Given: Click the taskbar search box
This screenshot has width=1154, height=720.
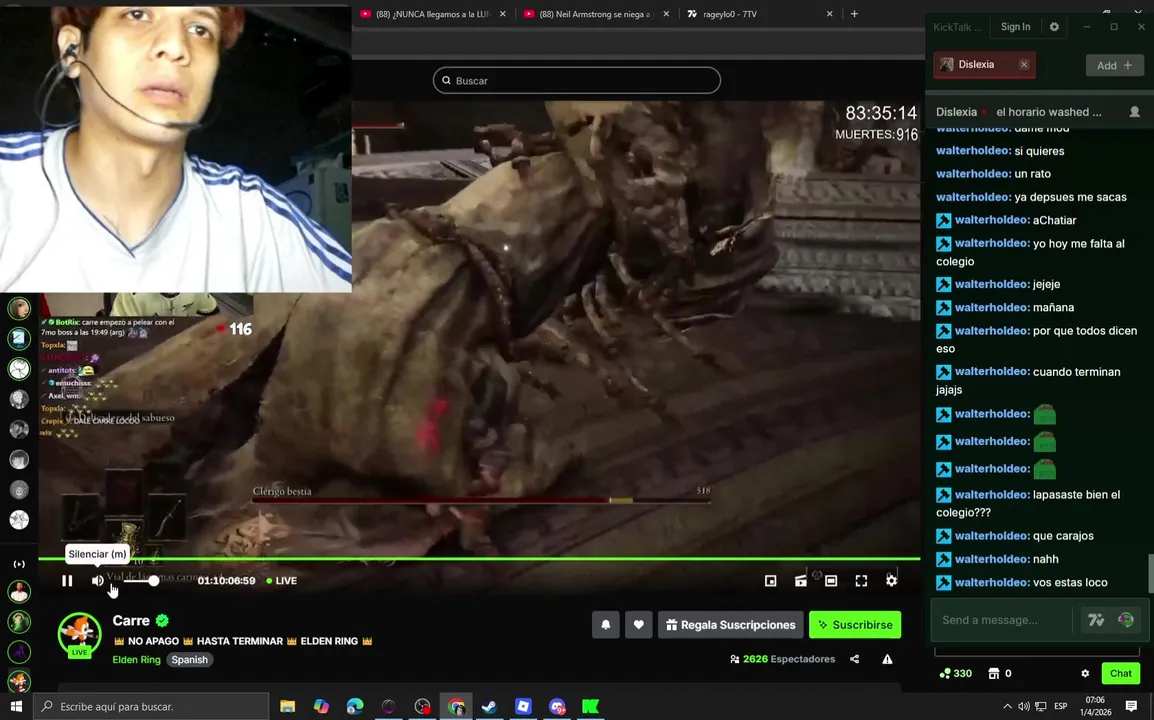Looking at the screenshot, I should (151, 706).
